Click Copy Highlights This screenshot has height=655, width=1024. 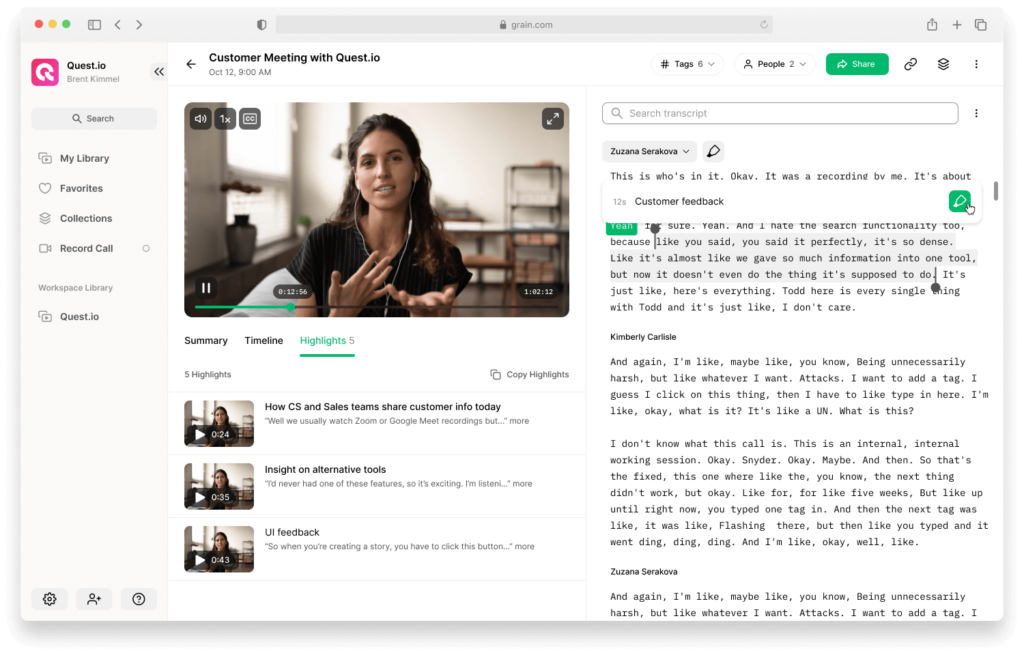[531, 373]
